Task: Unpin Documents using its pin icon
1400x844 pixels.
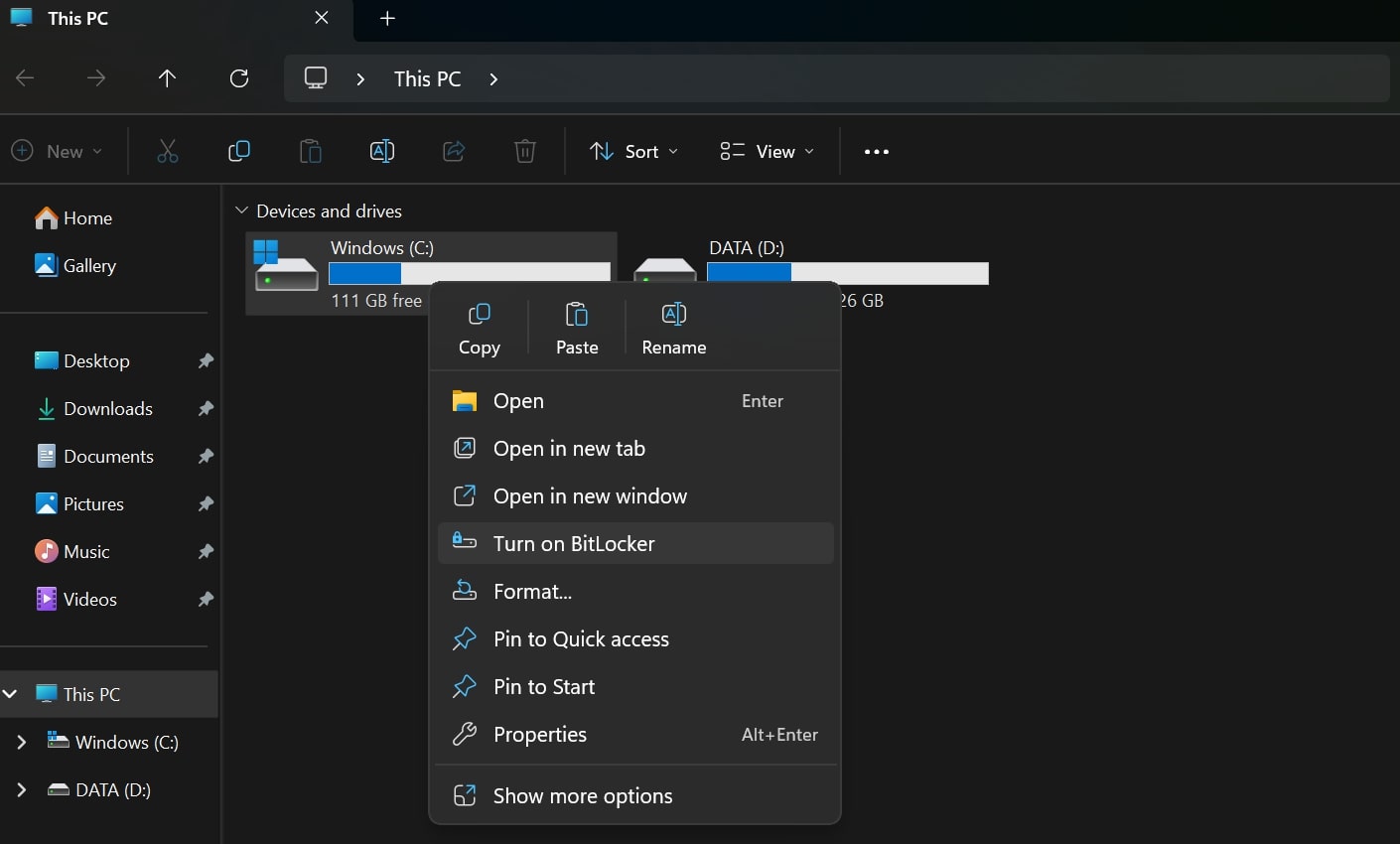Action: point(206,457)
